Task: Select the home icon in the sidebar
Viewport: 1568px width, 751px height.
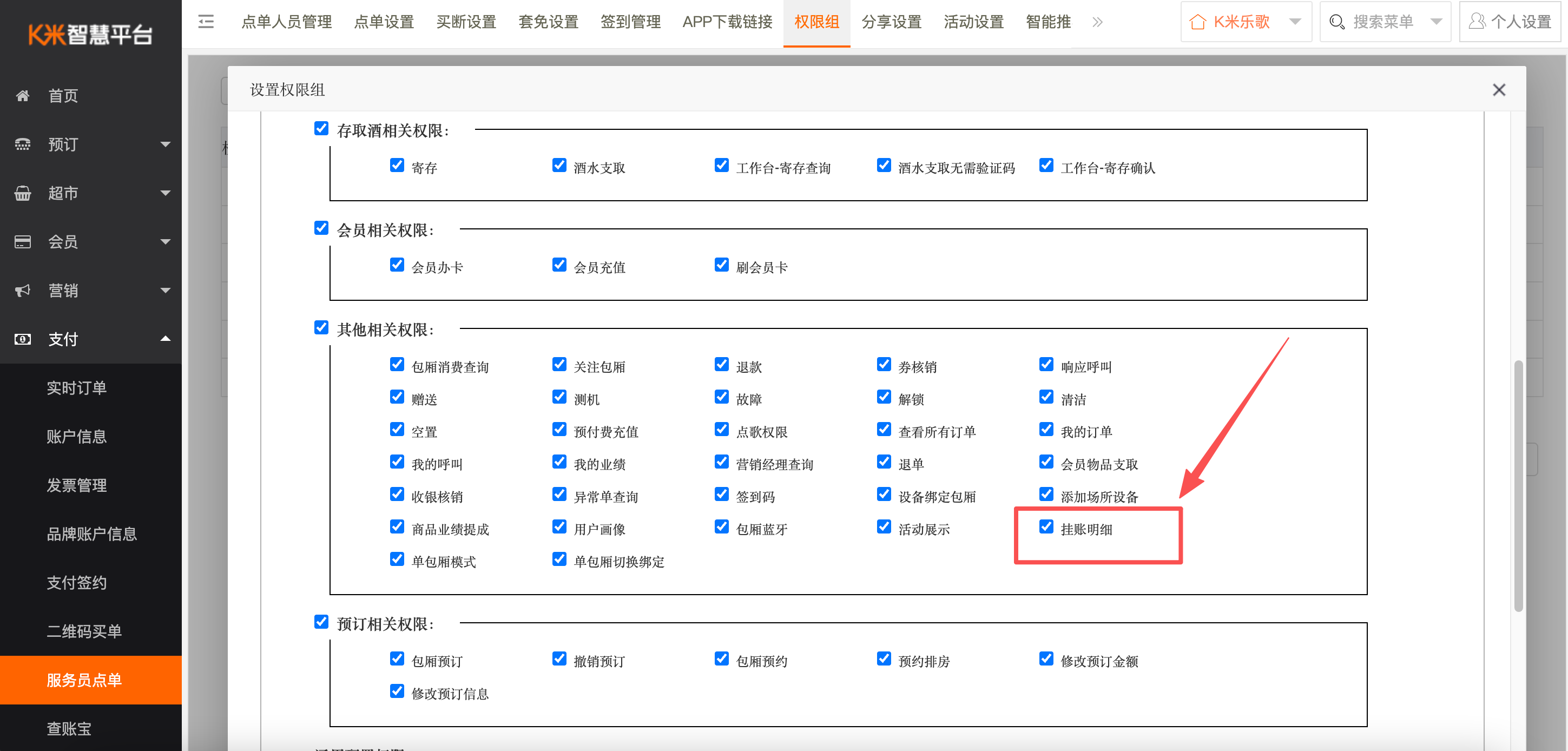Action: (23, 96)
